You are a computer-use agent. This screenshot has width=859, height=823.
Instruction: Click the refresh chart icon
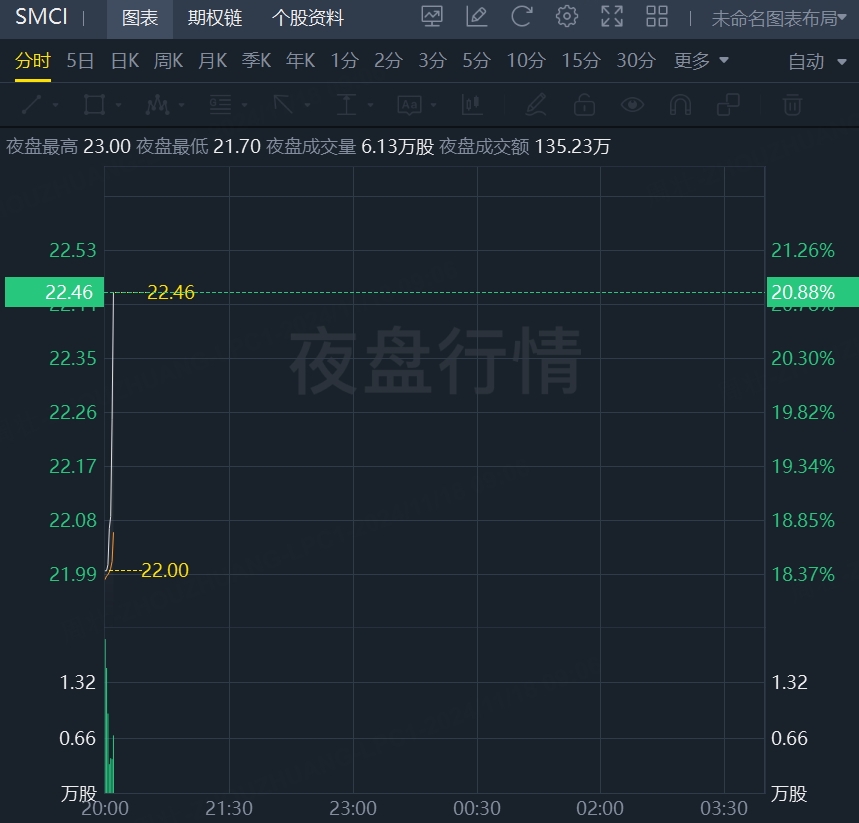pos(521,16)
